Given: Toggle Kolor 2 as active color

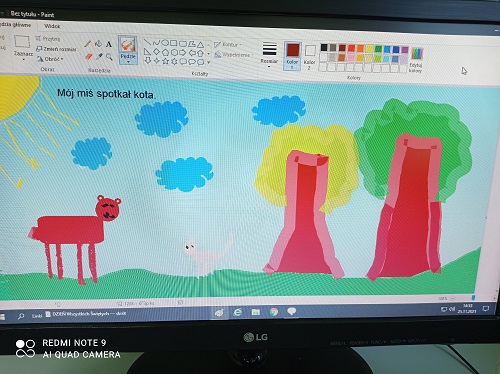Looking at the screenshot, I should point(310,56).
